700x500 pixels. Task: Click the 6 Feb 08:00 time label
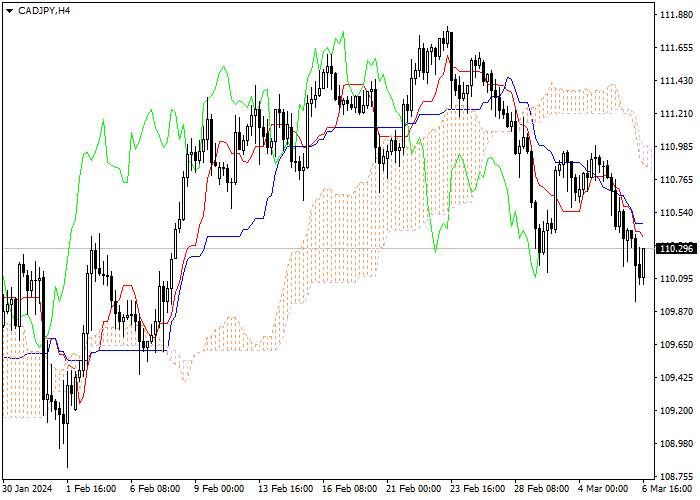(x=156, y=489)
